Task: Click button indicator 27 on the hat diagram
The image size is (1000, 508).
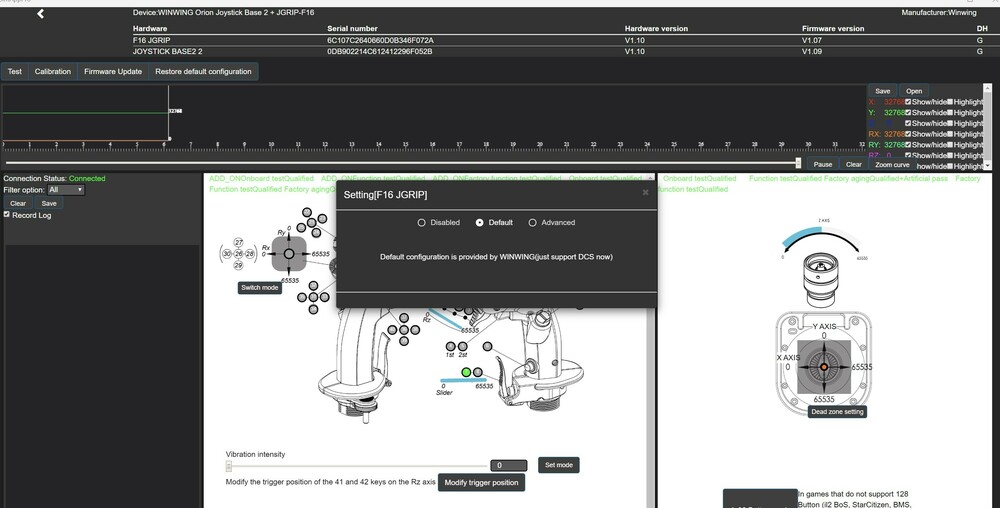Action: 239,242
